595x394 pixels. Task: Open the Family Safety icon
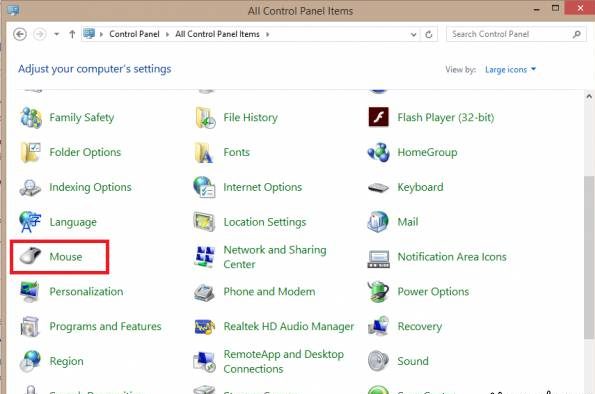tap(30, 117)
